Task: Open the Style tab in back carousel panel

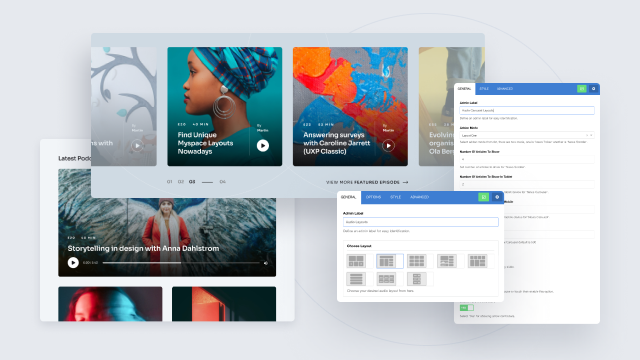Action: coord(484,89)
